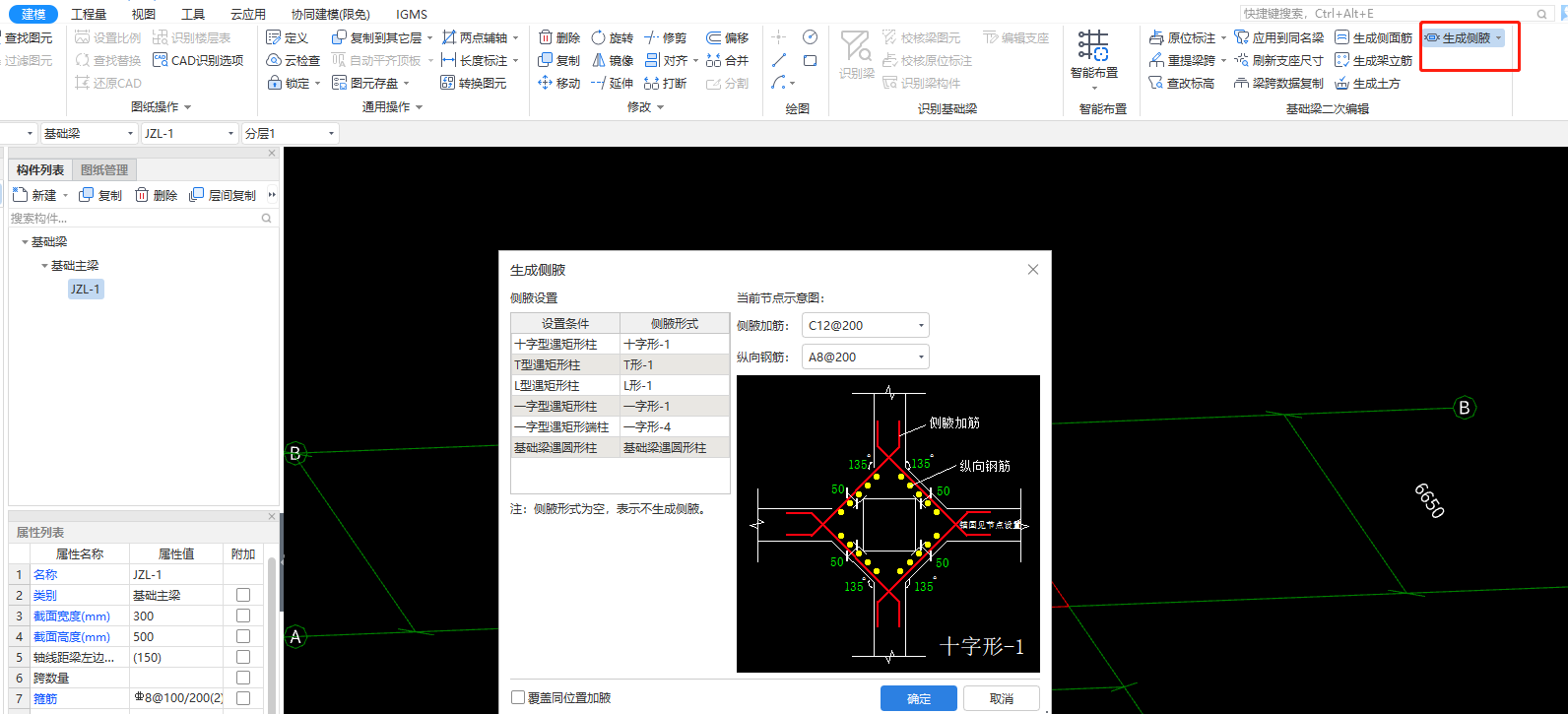Select JZL-1 in the component tree

pos(85,289)
